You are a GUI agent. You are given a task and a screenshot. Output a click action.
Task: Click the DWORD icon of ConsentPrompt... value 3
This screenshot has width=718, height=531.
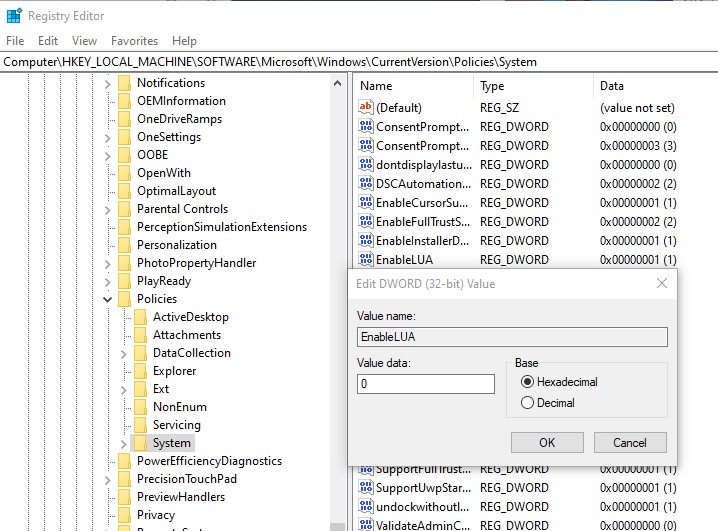[x=365, y=145]
